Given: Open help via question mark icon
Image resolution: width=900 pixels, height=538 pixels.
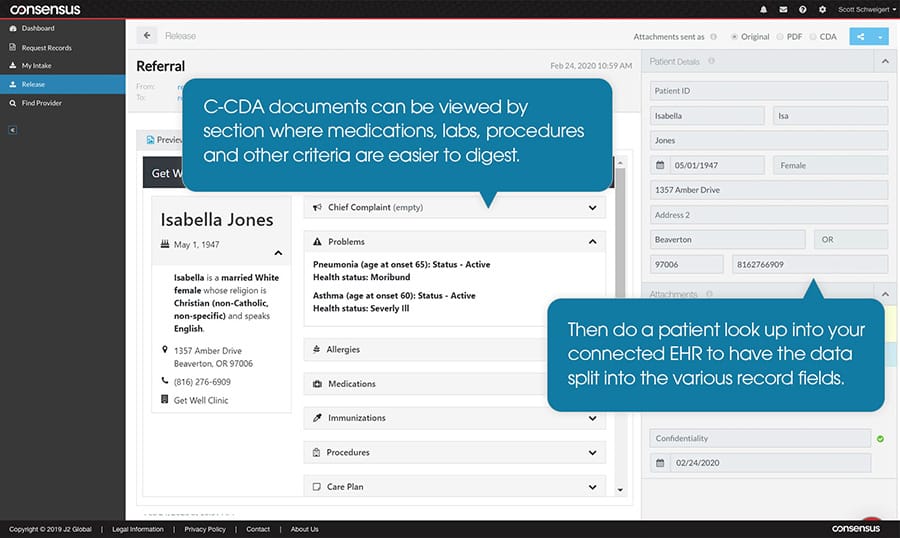Looking at the screenshot, I should point(803,9).
